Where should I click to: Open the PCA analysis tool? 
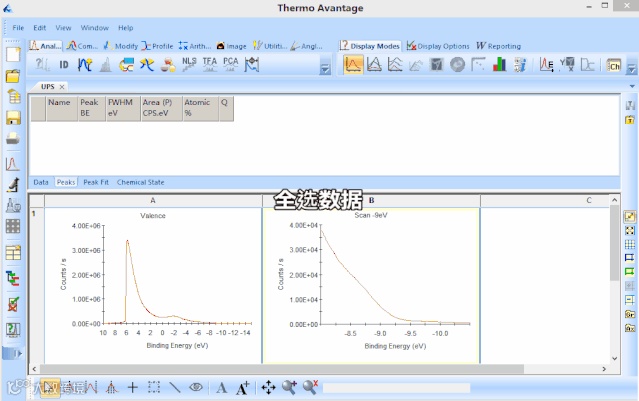231,64
